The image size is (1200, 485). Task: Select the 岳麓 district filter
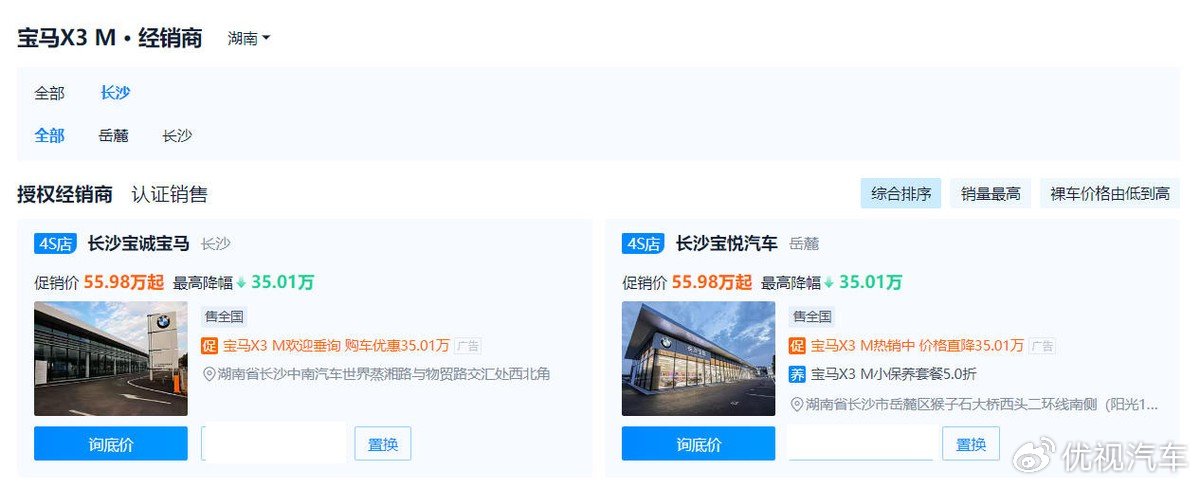pos(113,135)
